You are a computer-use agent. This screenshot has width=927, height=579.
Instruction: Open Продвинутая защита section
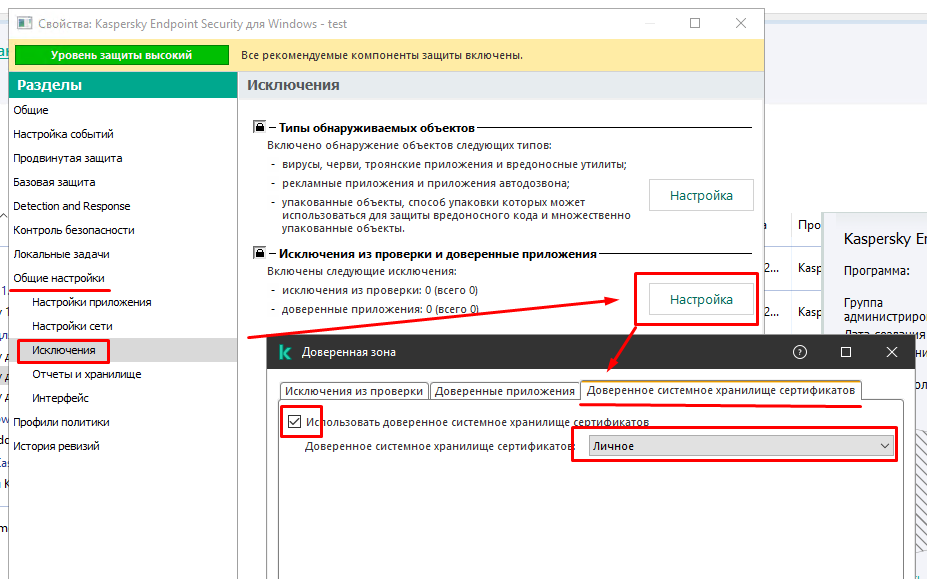(x=68, y=158)
